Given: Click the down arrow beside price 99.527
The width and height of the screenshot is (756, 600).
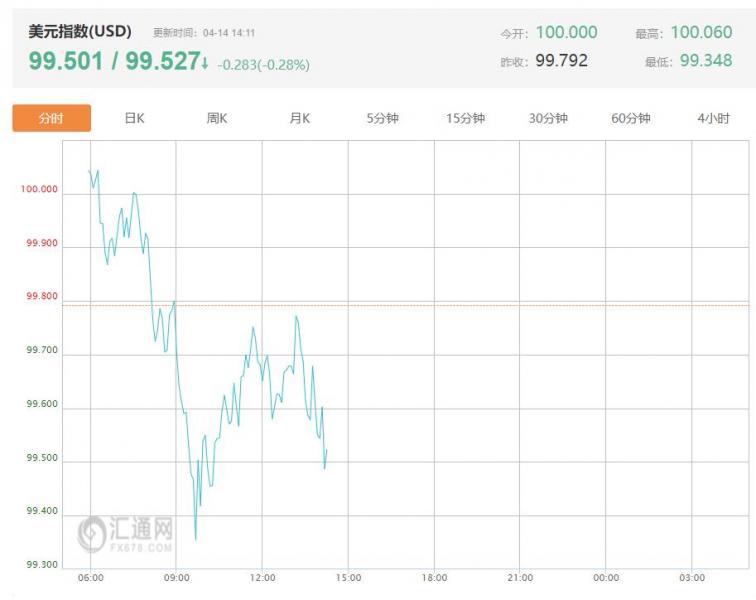Looking at the screenshot, I should pyautogui.click(x=205, y=64).
